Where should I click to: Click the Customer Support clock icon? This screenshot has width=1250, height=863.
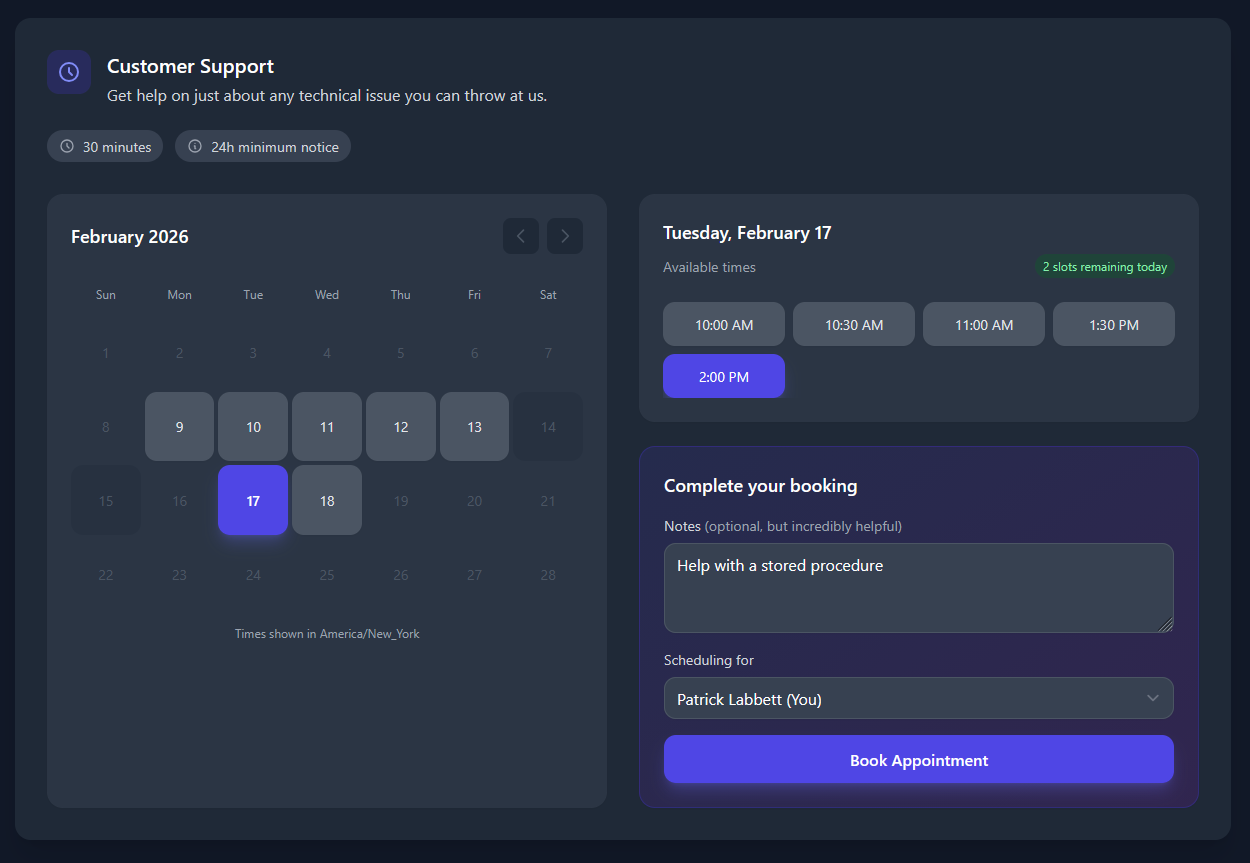(x=69, y=72)
